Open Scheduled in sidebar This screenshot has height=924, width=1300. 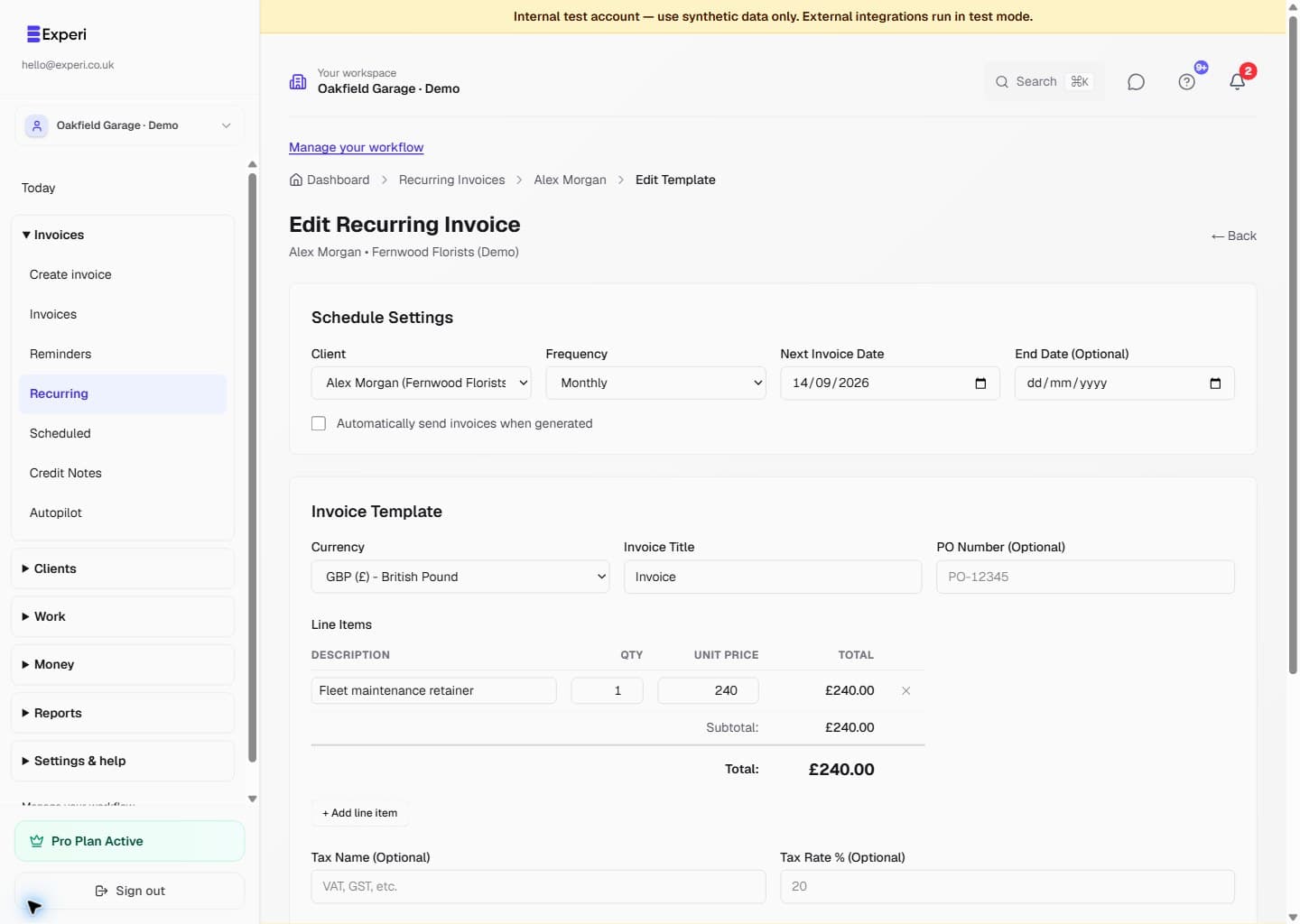[123, 433]
